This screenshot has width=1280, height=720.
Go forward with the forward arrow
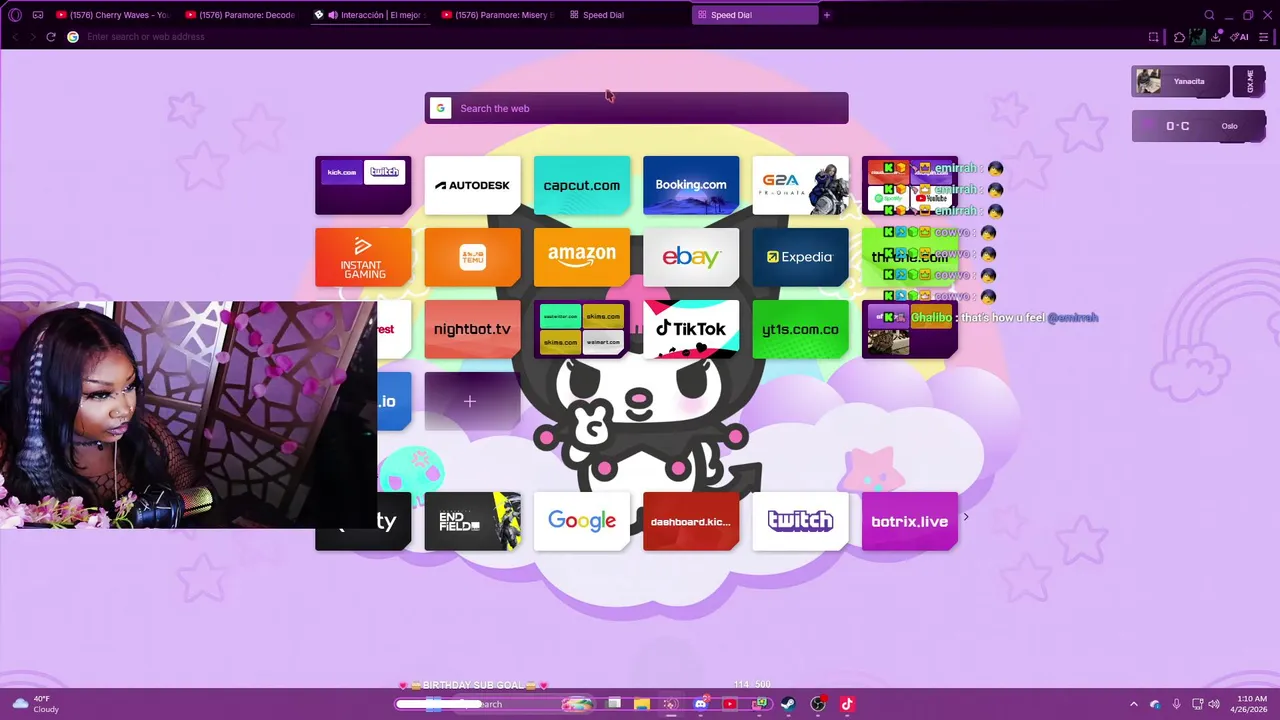pyautogui.click(x=32, y=37)
